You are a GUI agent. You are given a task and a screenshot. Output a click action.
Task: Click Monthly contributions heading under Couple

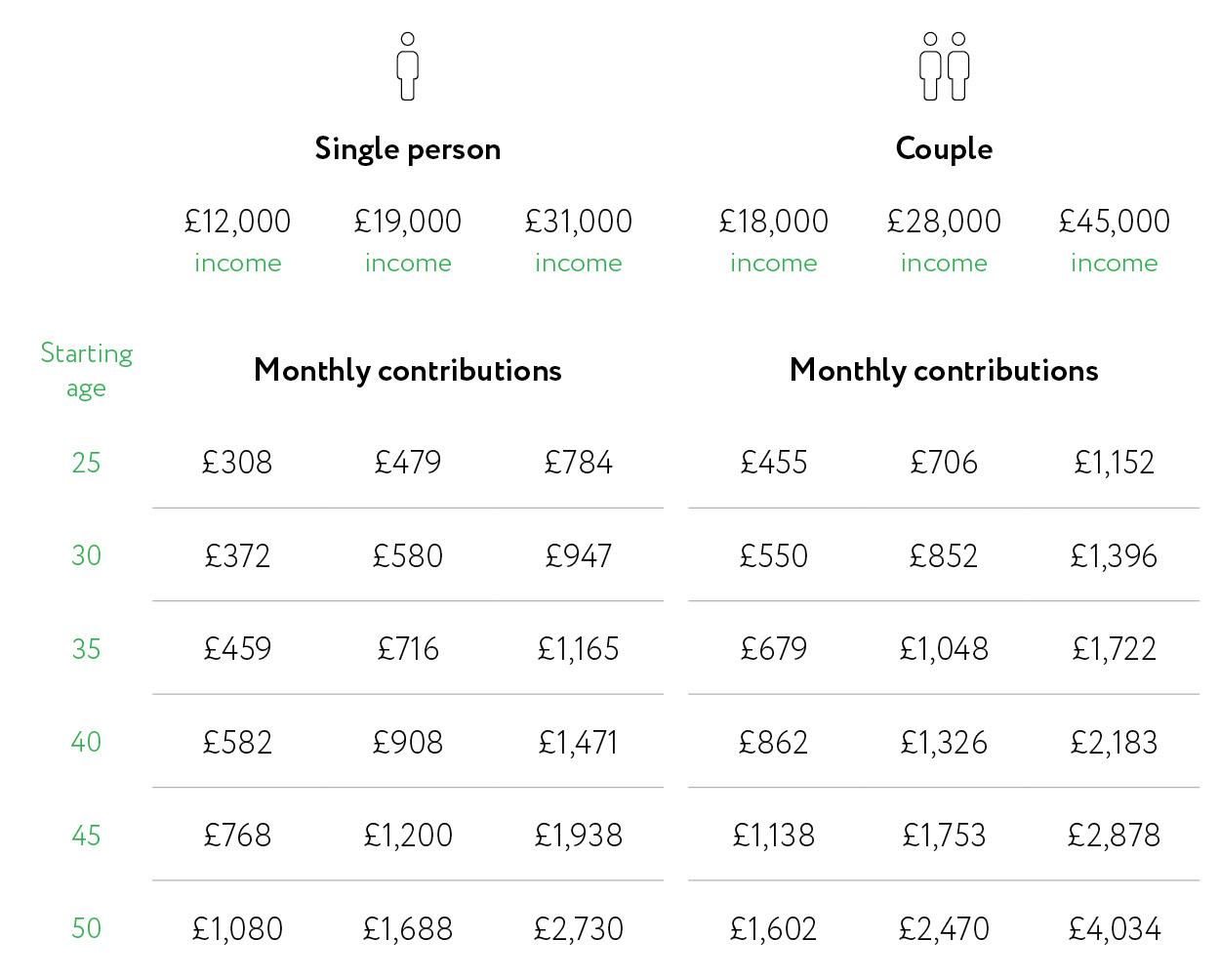coord(944,371)
